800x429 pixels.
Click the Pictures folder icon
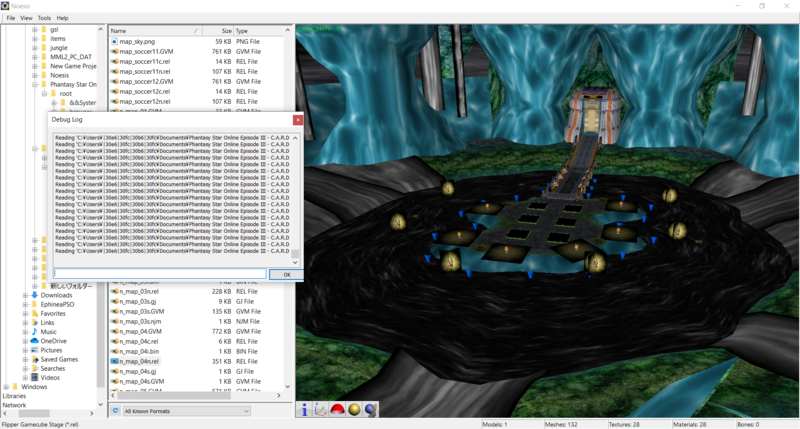click(35, 350)
